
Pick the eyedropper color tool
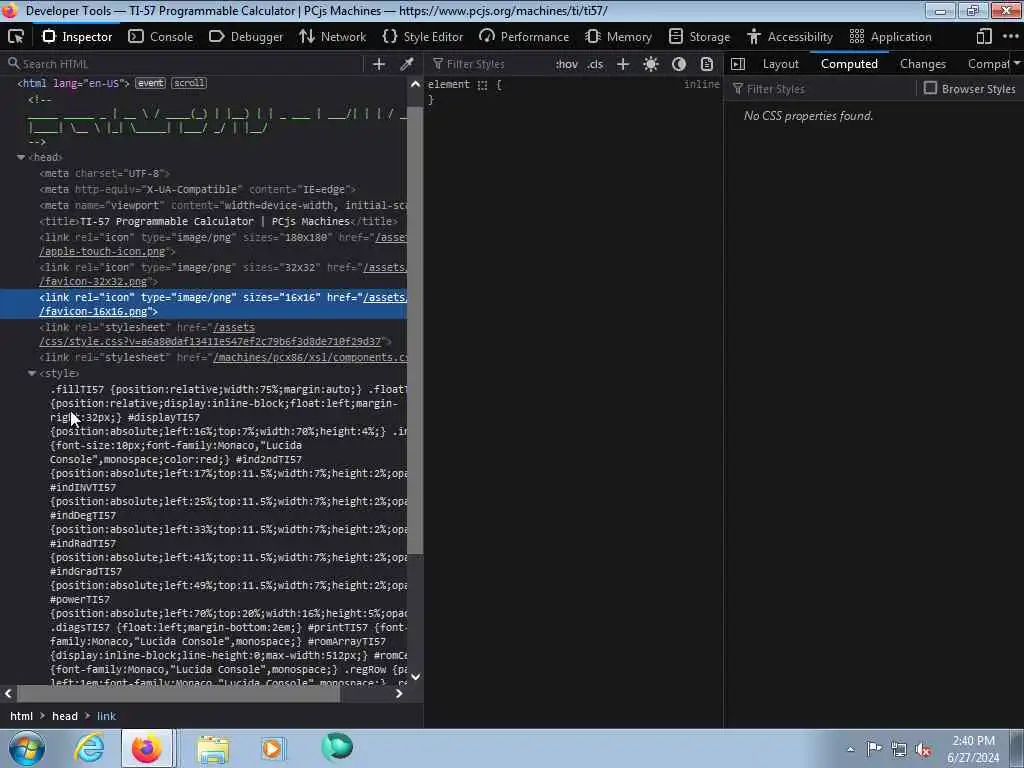[x=407, y=64]
